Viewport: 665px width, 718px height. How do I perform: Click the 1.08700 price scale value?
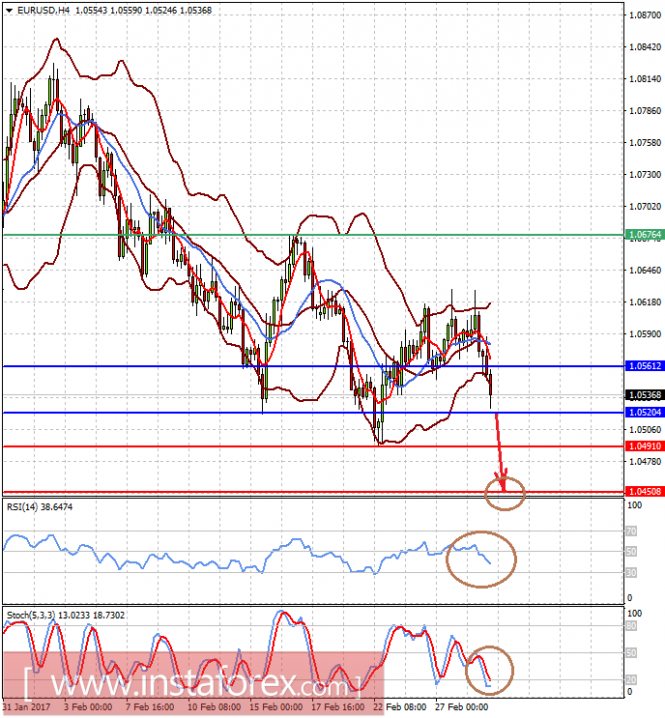pos(645,15)
